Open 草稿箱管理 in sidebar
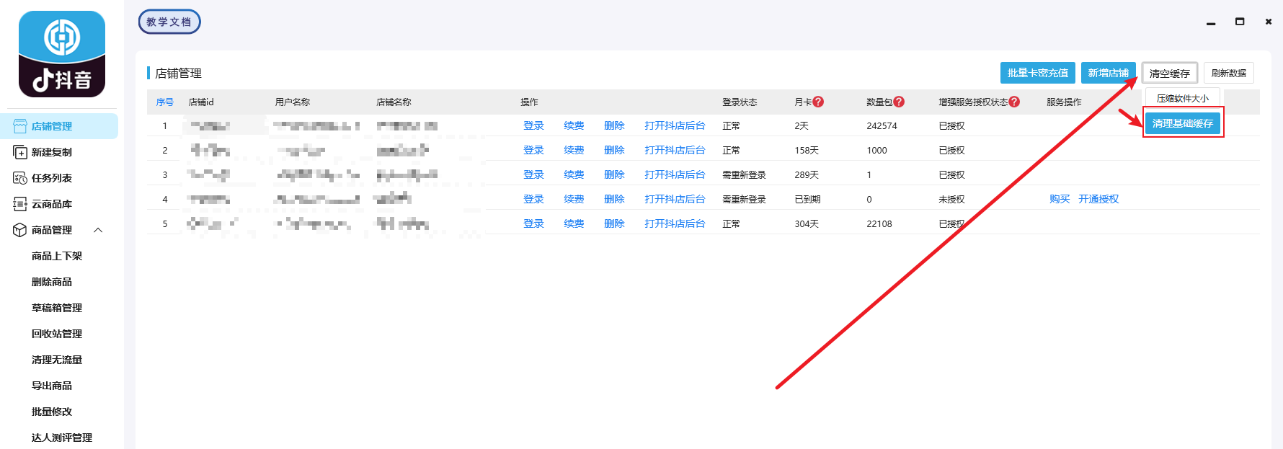The width and height of the screenshot is (1283, 449). point(57,308)
